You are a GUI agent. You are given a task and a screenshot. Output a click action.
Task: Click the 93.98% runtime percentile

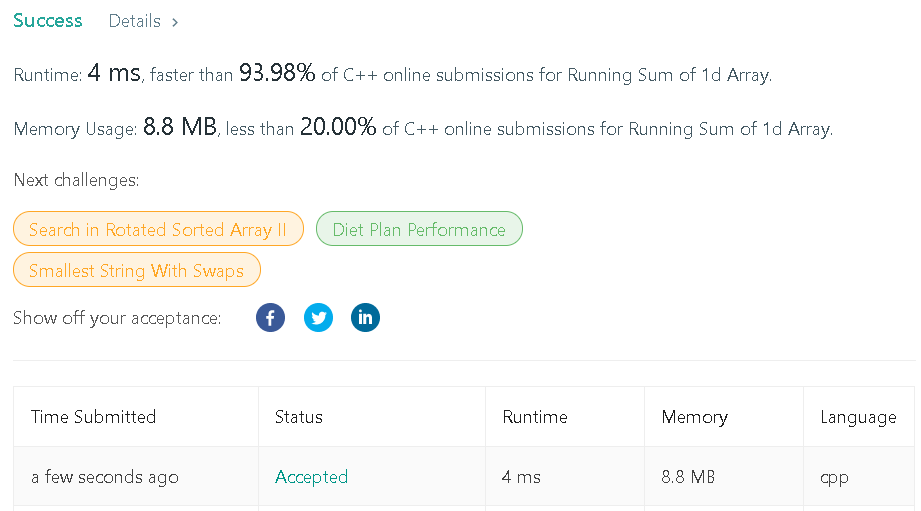[277, 73]
